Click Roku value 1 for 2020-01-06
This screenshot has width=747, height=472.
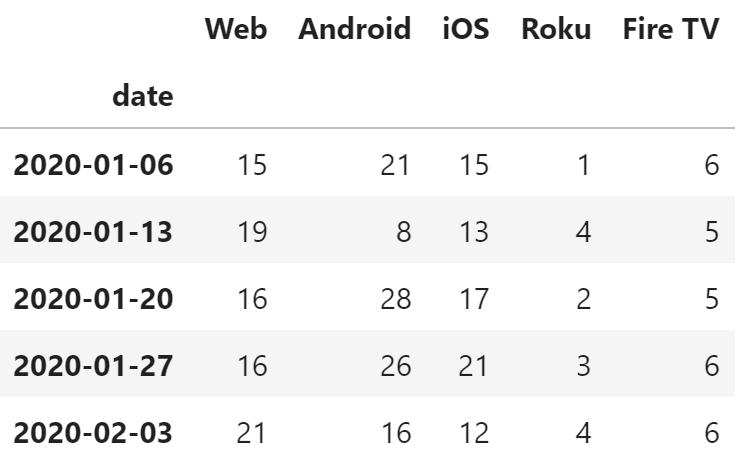pos(584,164)
